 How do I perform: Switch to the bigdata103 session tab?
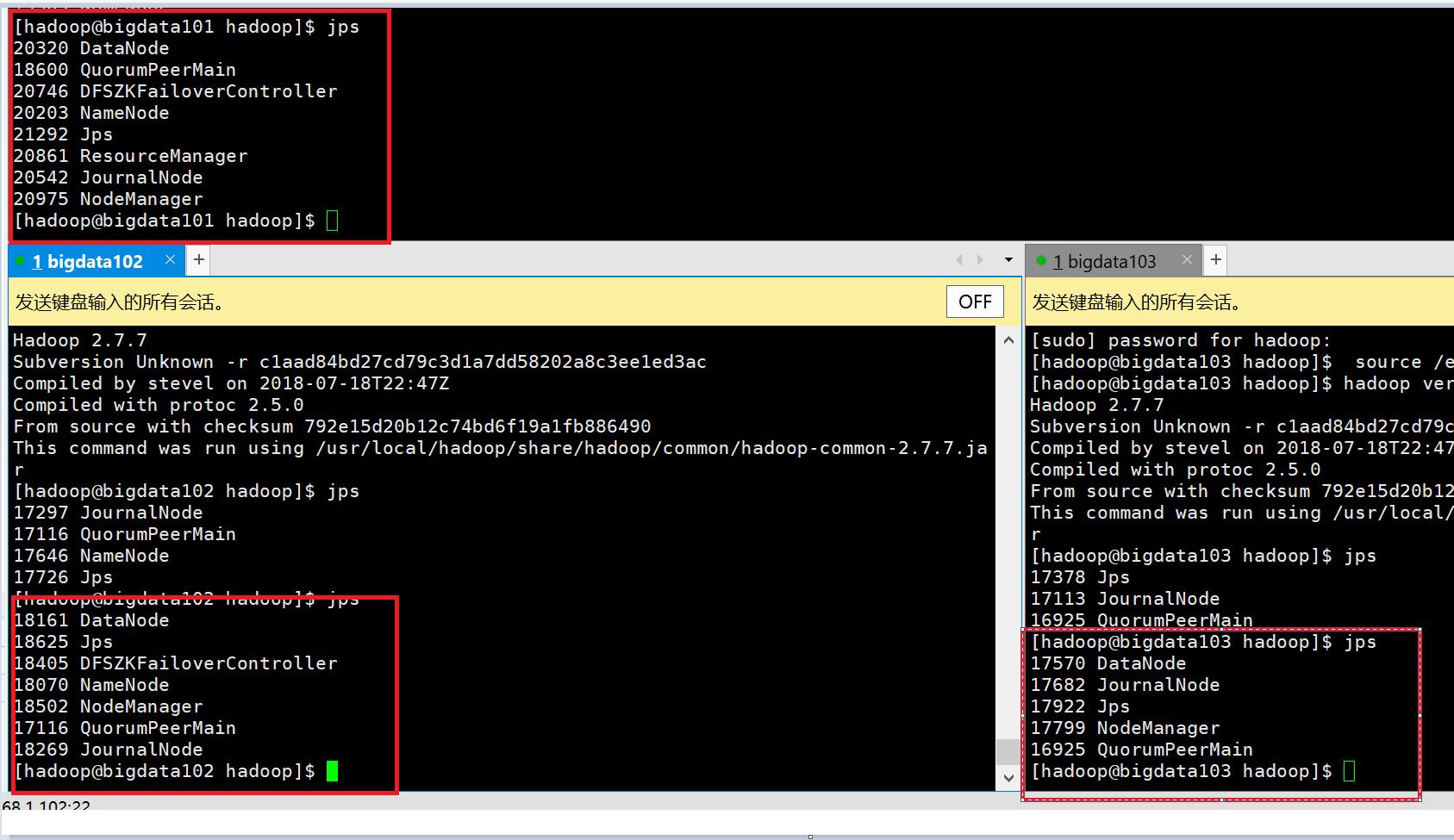(x=1112, y=261)
